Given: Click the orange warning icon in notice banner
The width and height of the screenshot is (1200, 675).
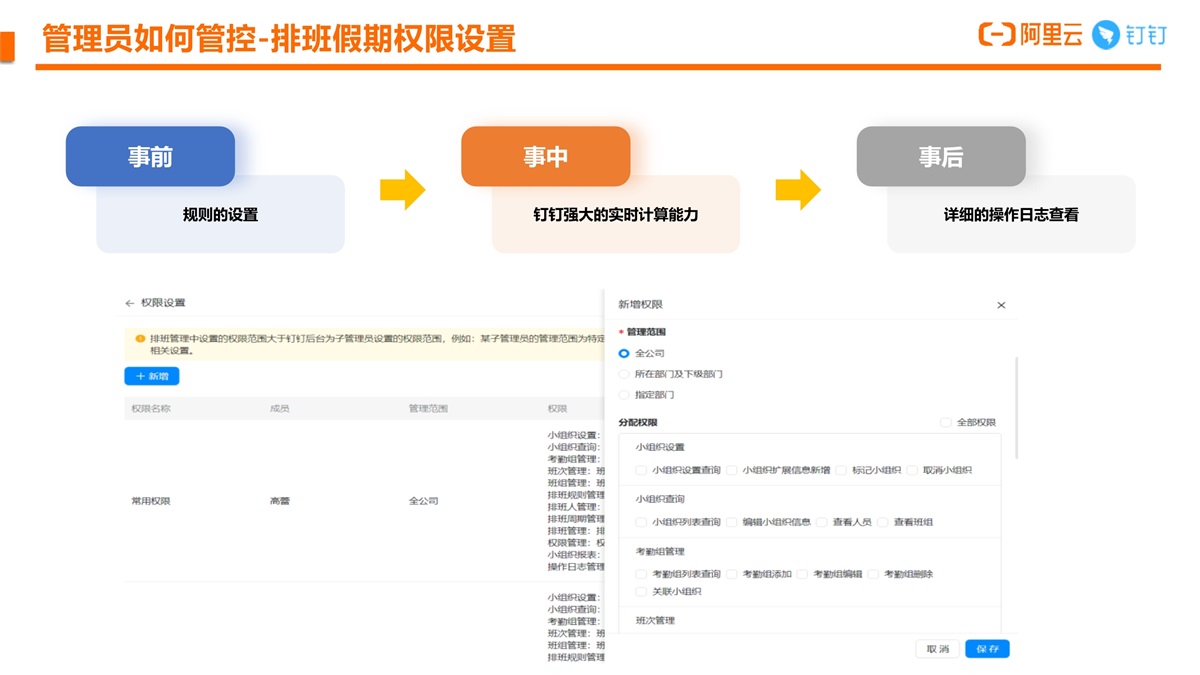Looking at the screenshot, I should [x=140, y=339].
